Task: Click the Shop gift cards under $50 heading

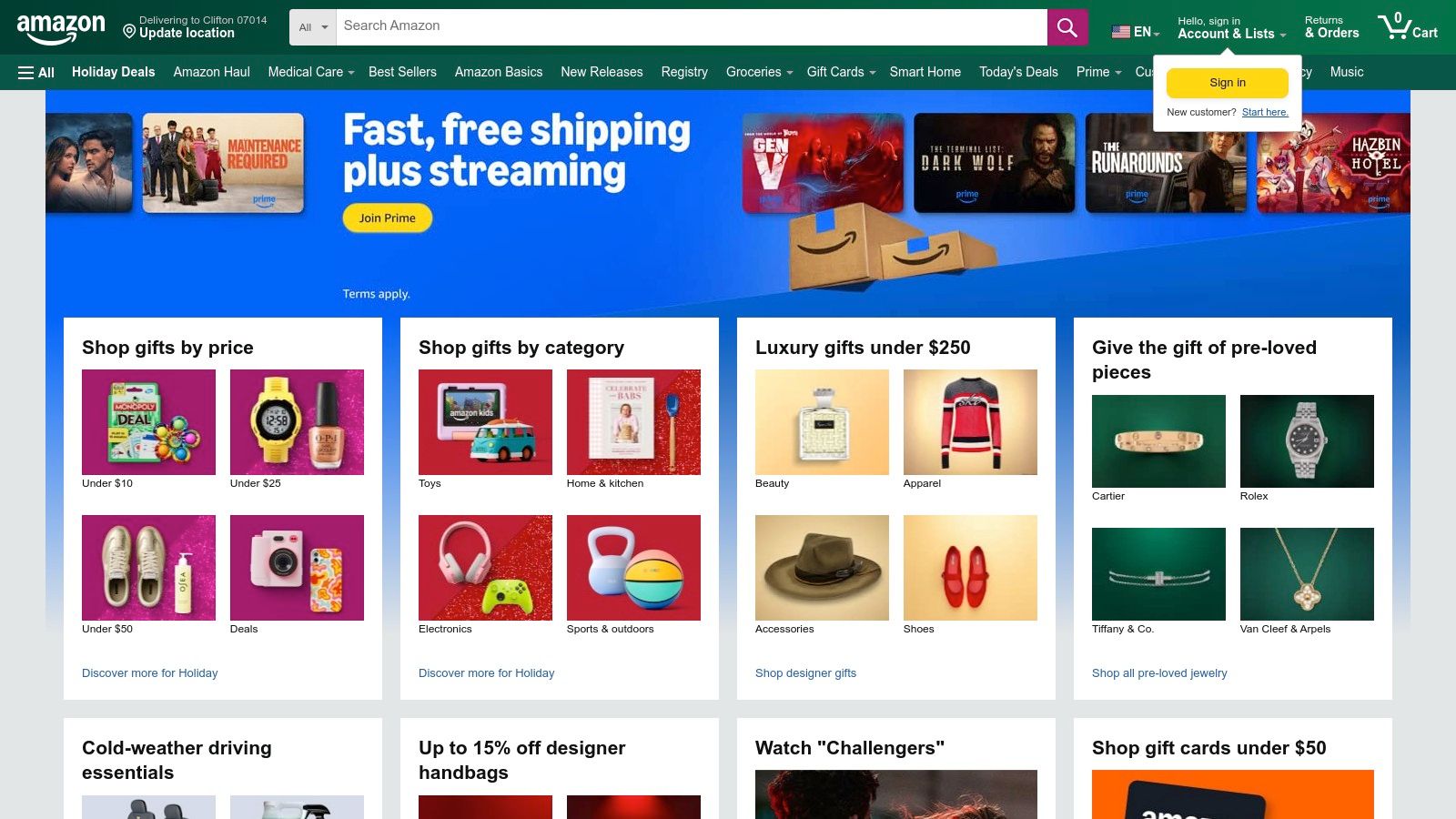Action: [x=1208, y=748]
